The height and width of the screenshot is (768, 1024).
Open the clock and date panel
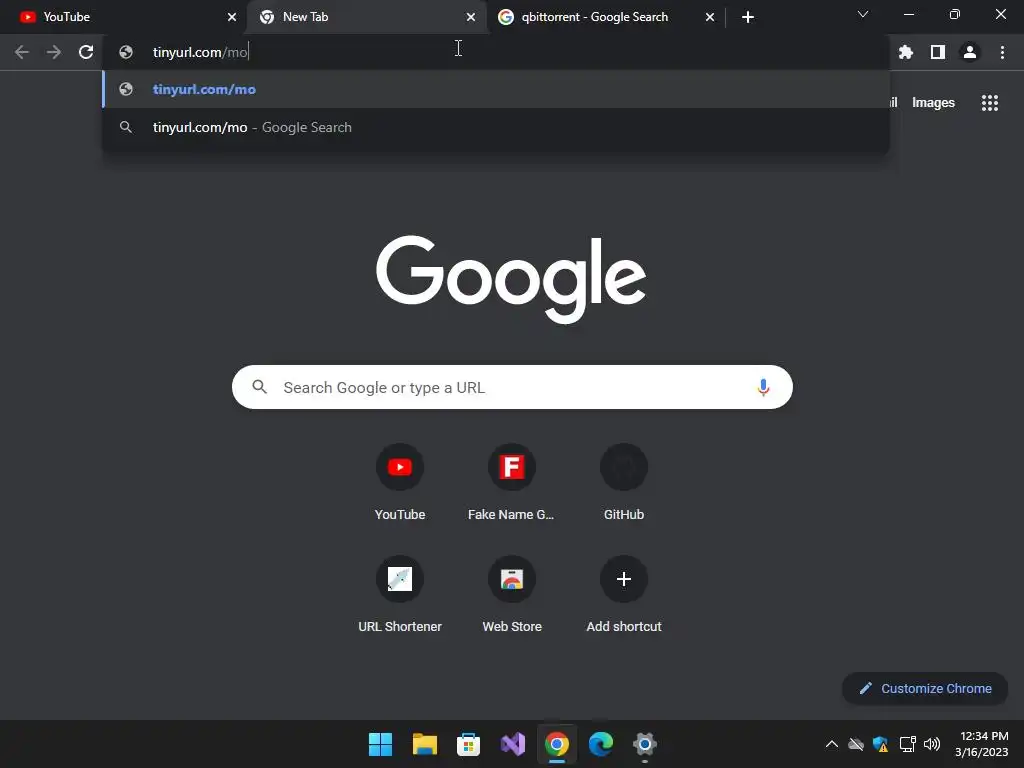pyautogui.click(x=982, y=744)
